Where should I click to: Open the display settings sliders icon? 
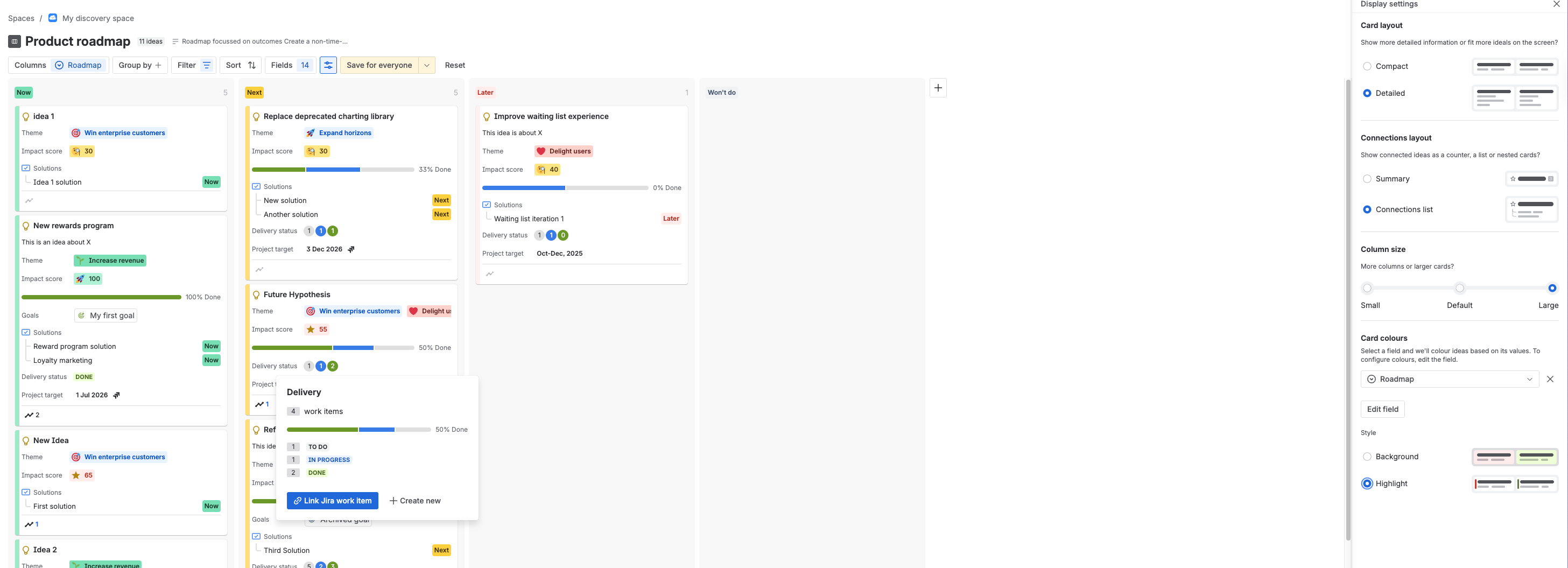(x=328, y=65)
